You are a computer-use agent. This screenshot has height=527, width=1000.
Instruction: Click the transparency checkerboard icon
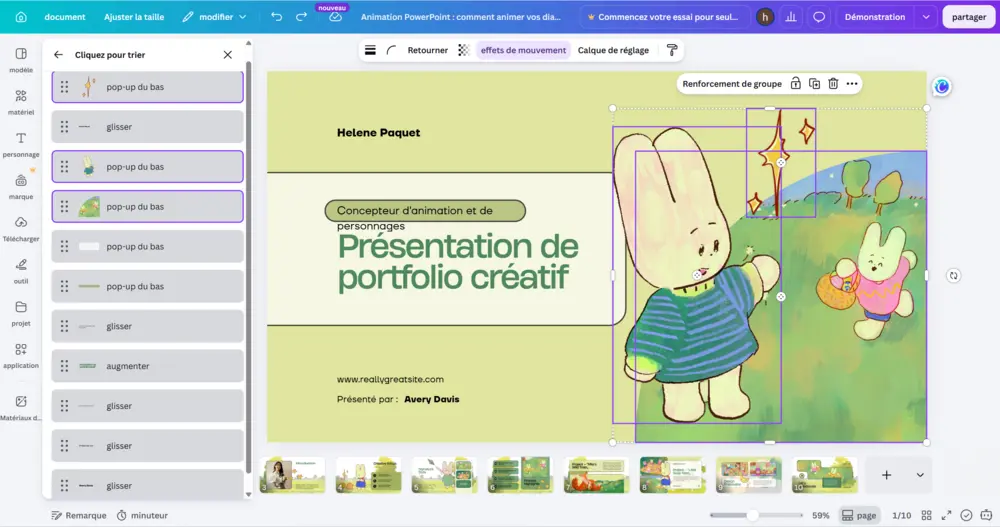[x=464, y=50]
